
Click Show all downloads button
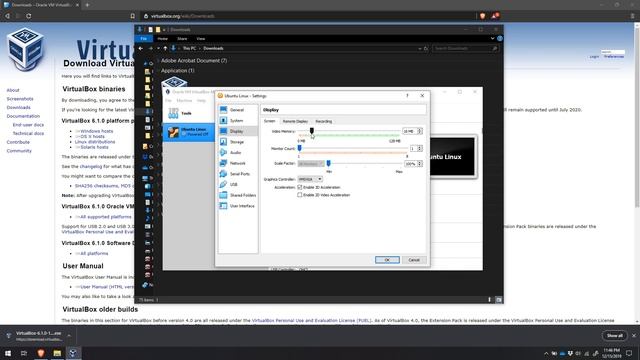[x=614, y=336]
